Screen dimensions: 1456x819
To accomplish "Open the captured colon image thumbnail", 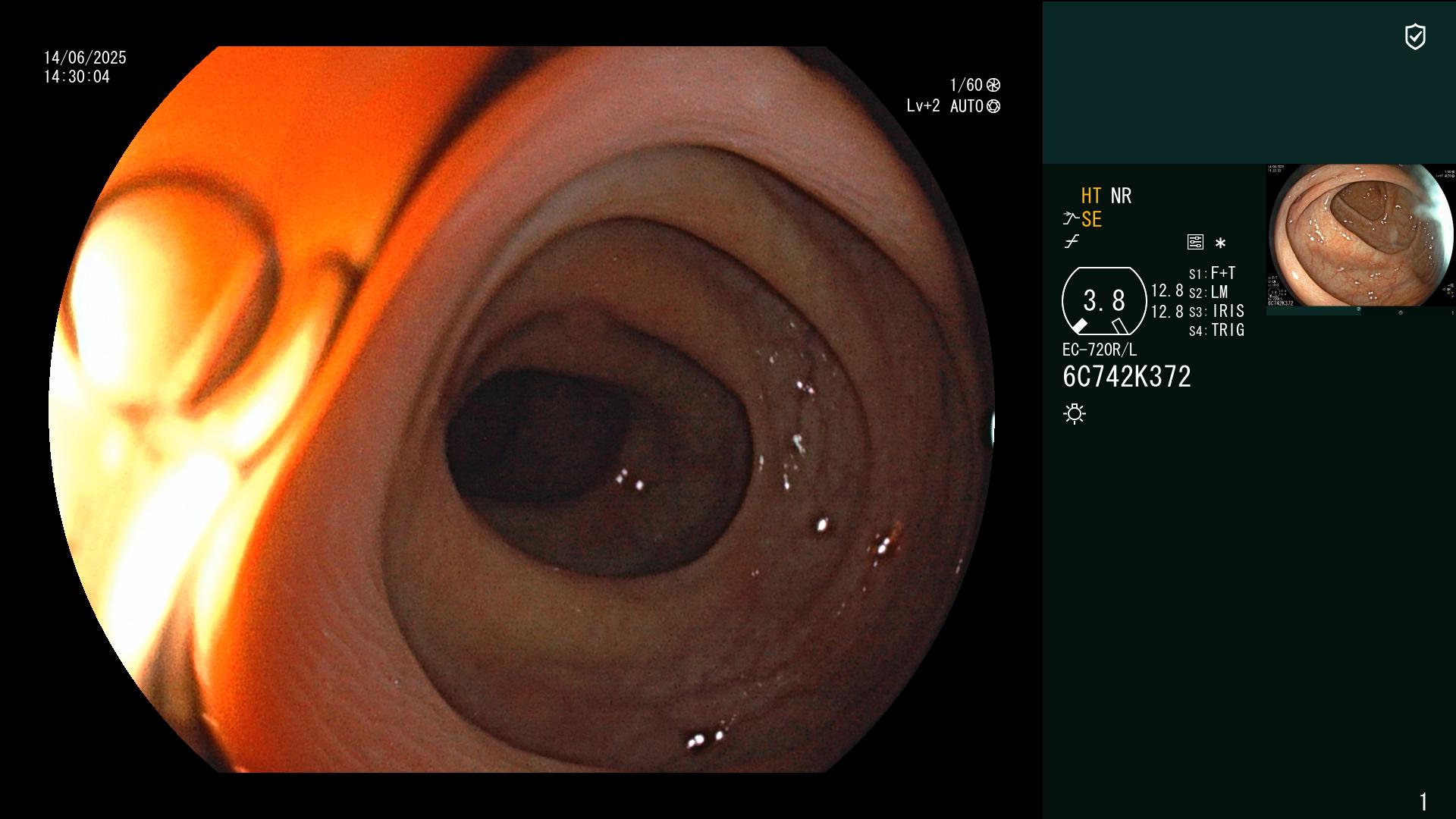I will (x=1360, y=236).
